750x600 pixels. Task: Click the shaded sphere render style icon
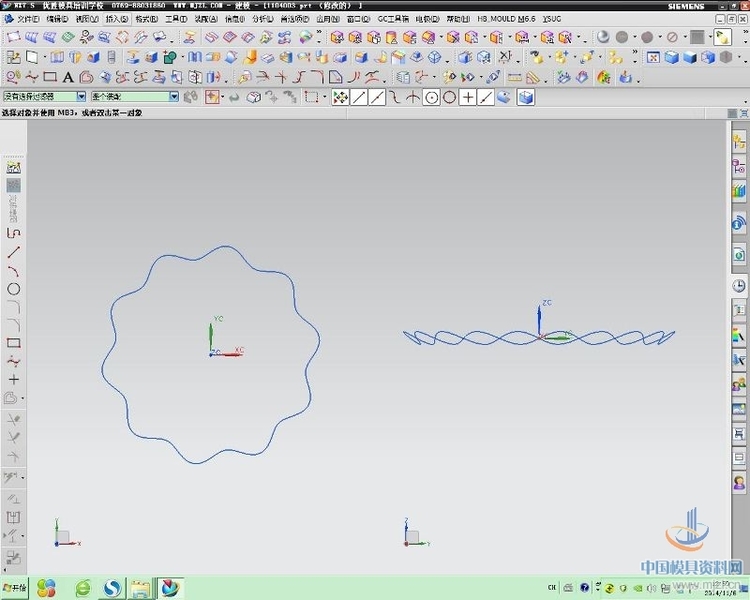[x=603, y=37]
